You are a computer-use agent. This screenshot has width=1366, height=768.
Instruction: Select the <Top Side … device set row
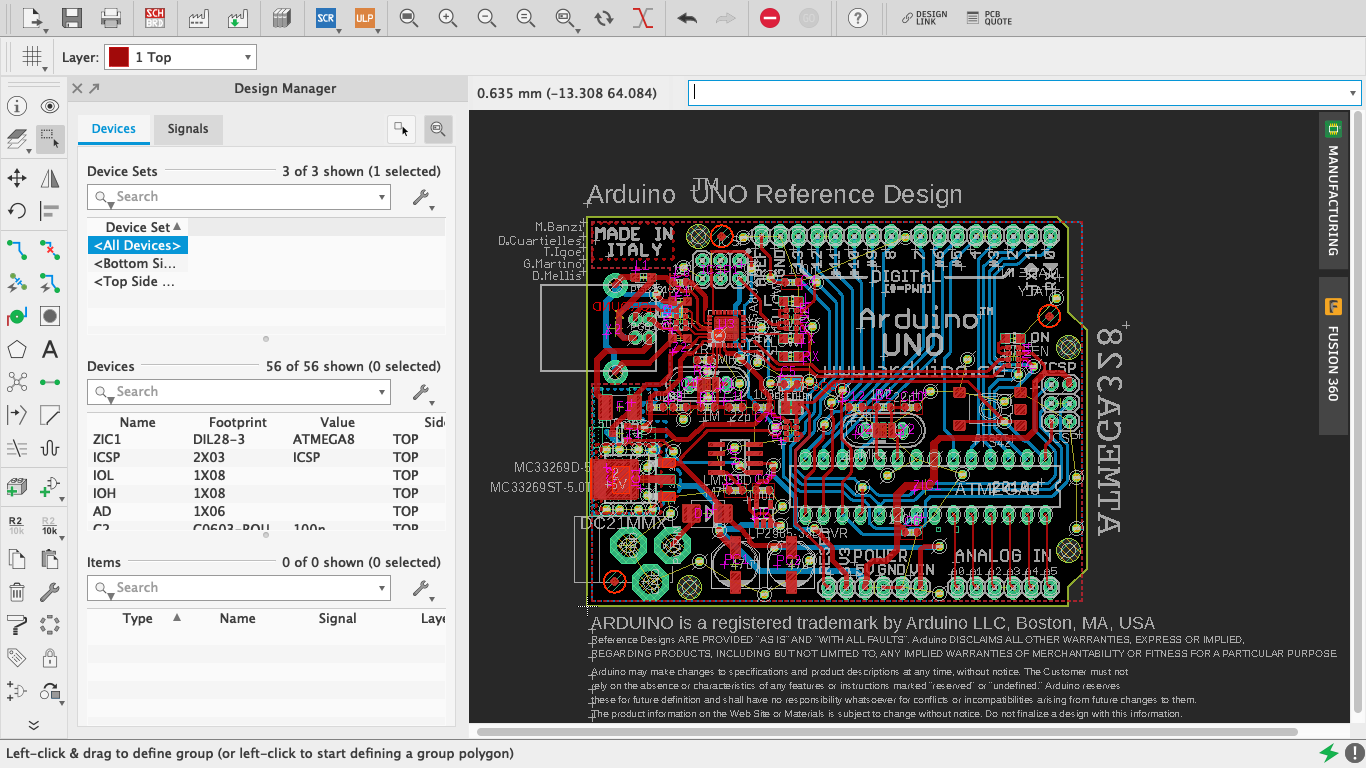point(138,281)
